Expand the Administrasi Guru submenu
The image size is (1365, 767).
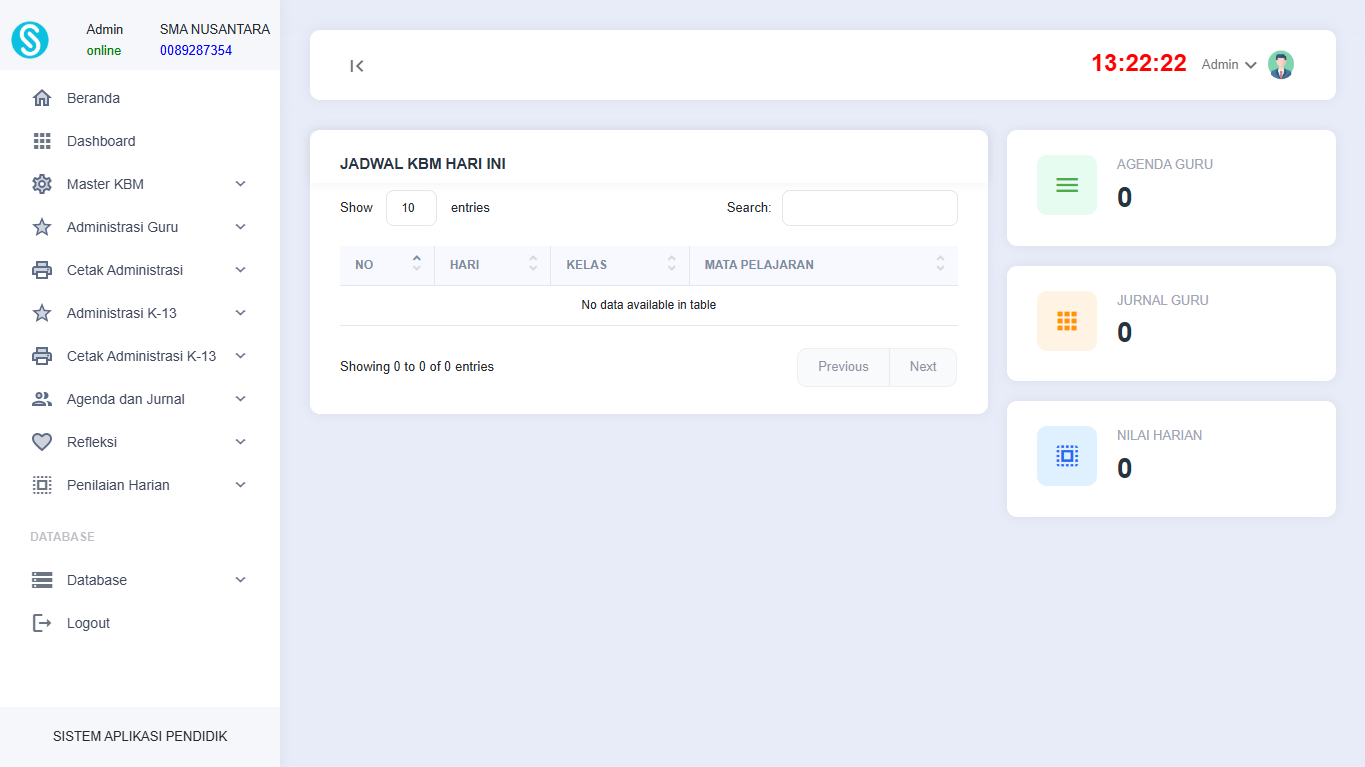pos(240,227)
